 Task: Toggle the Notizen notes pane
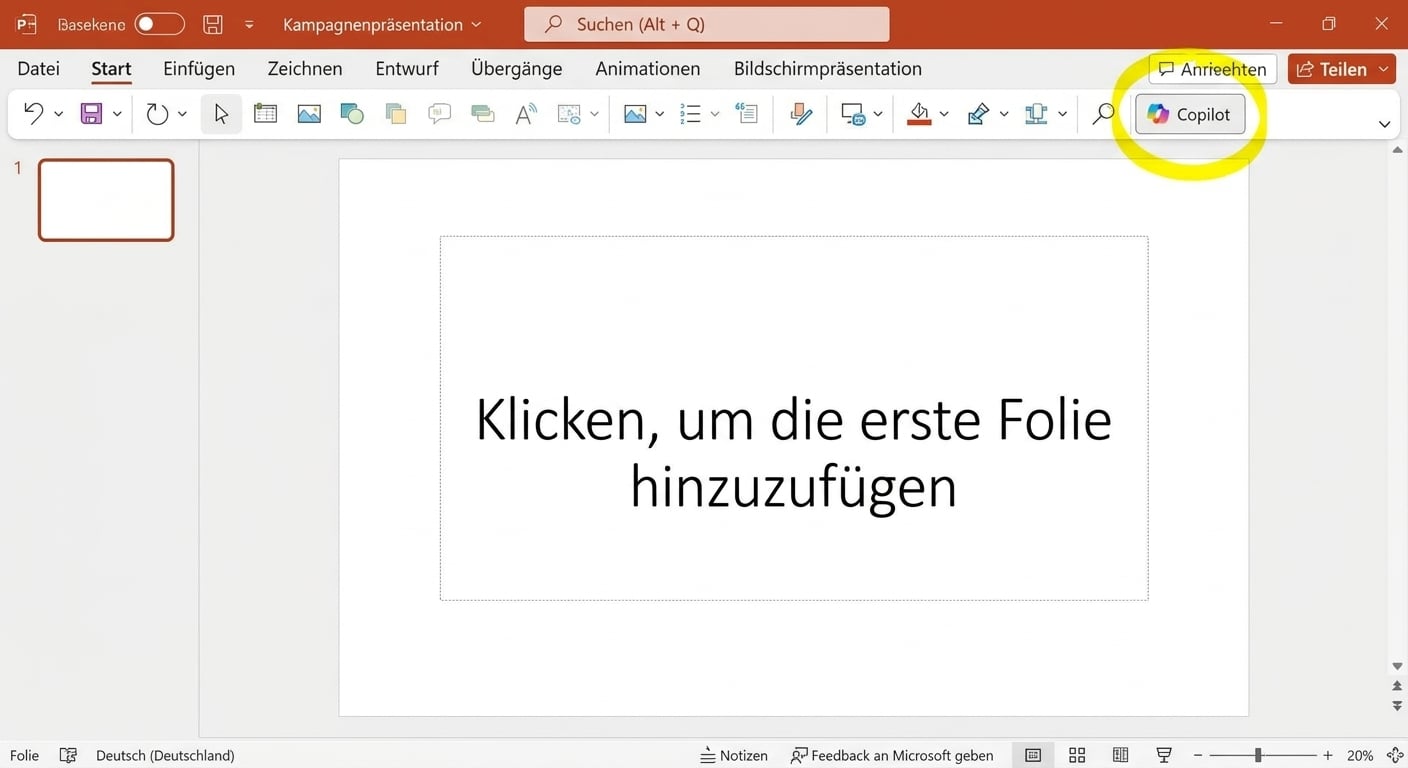click(734, 755)
